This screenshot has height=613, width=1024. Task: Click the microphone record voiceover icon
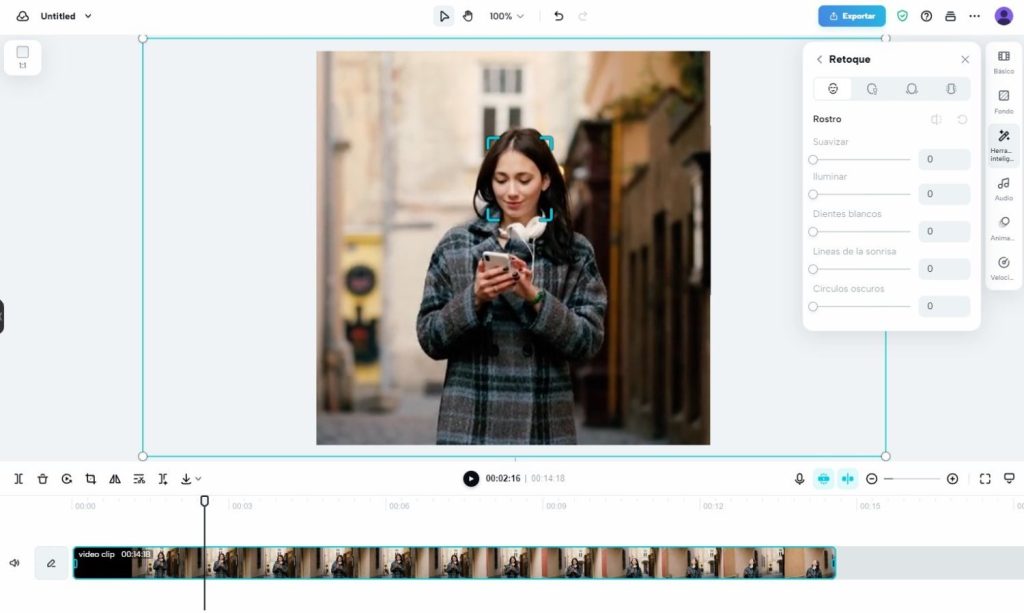800,479
